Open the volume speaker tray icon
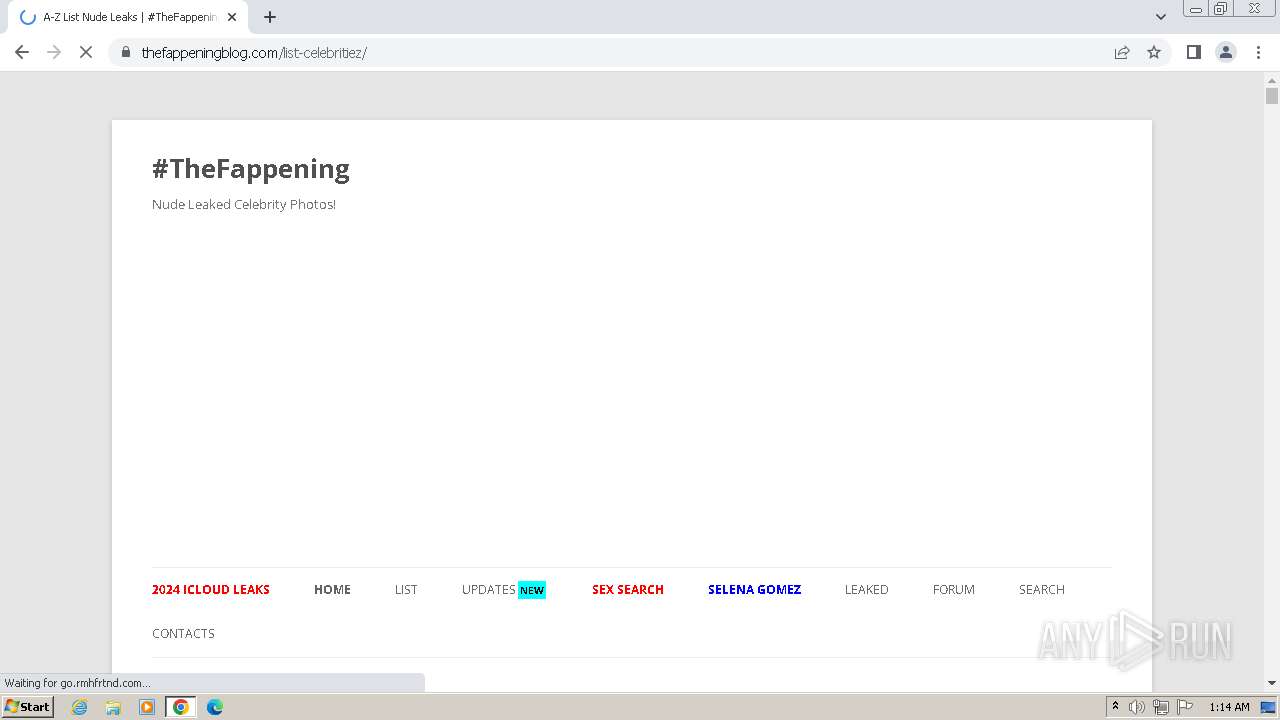Viewport: 1280px width, 720px height. tap(1137, 707)
